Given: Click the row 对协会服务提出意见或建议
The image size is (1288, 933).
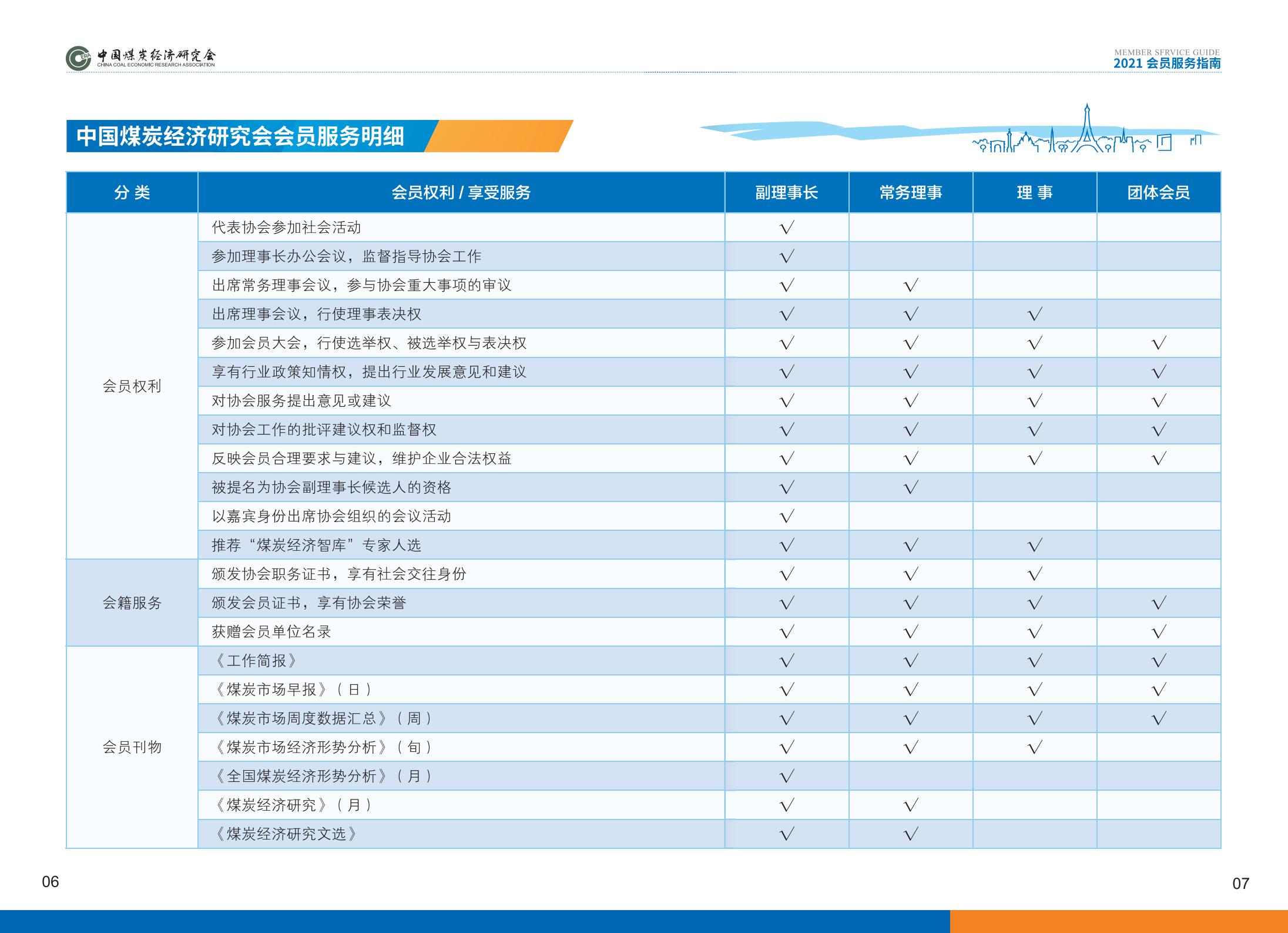Looking at the screenshot, I should click(709, 400).
